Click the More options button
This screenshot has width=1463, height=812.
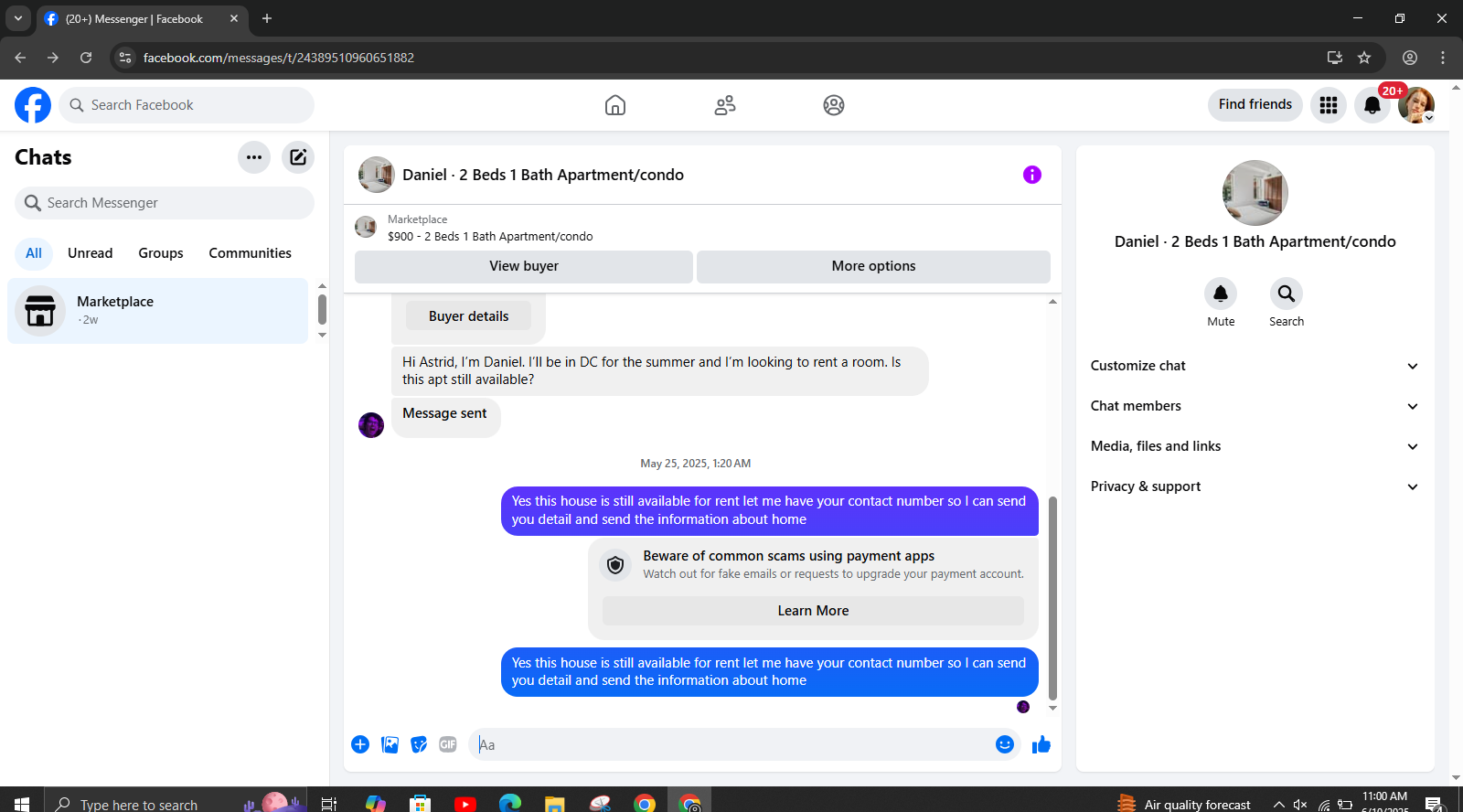point(873,266)
